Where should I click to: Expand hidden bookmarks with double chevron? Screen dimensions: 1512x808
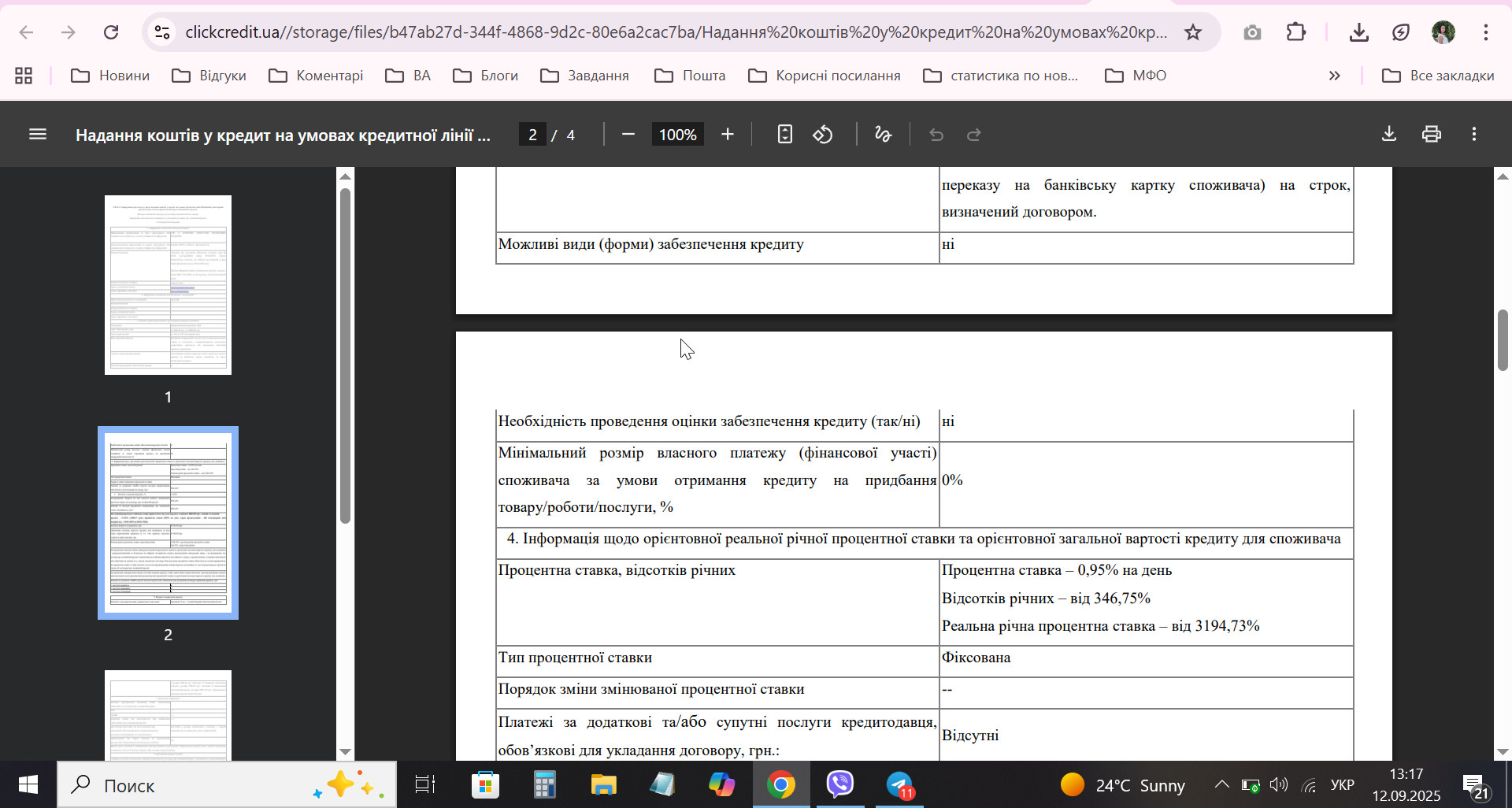(1334, 76)
